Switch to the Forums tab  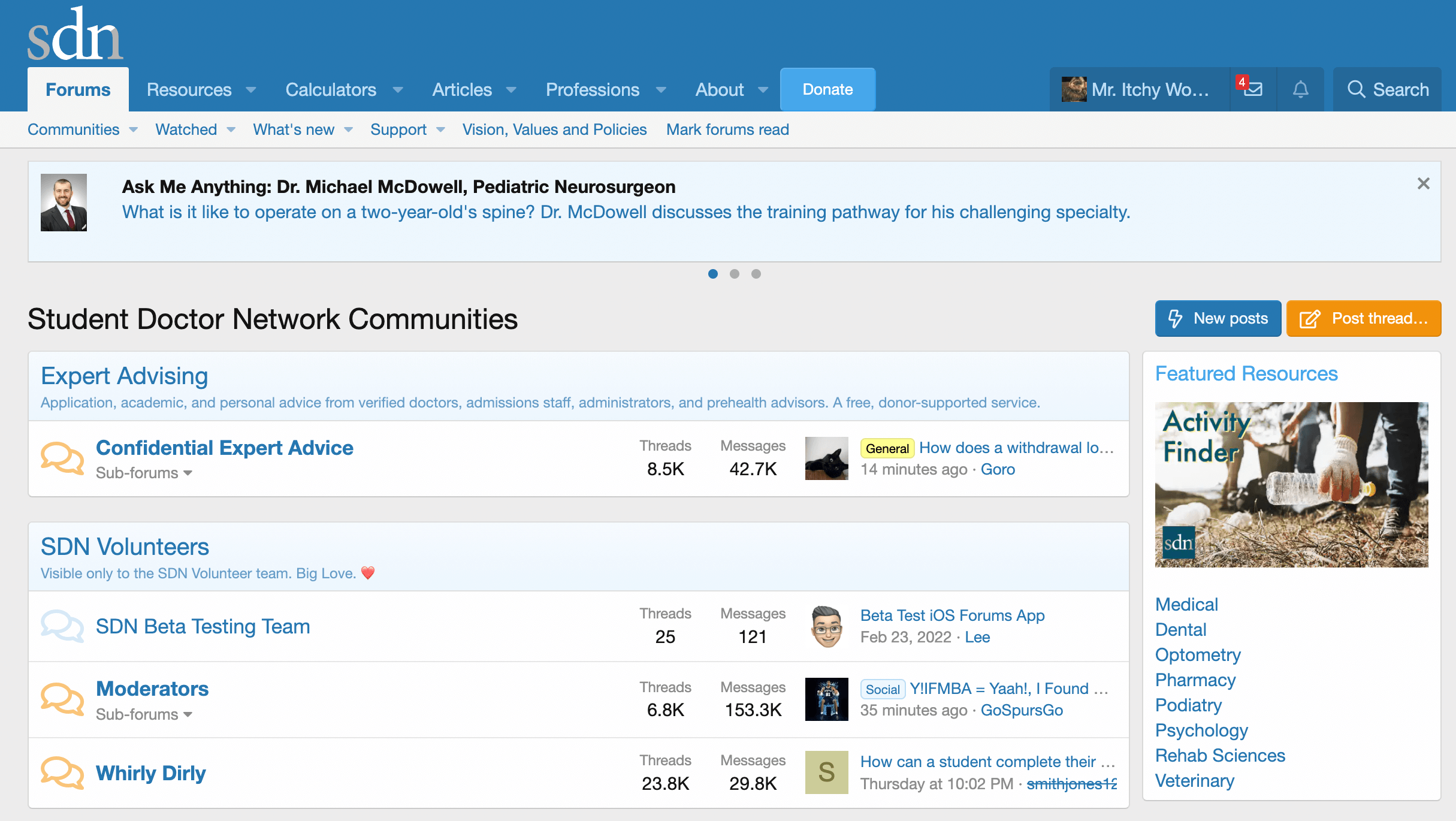(x=78, y=89)
